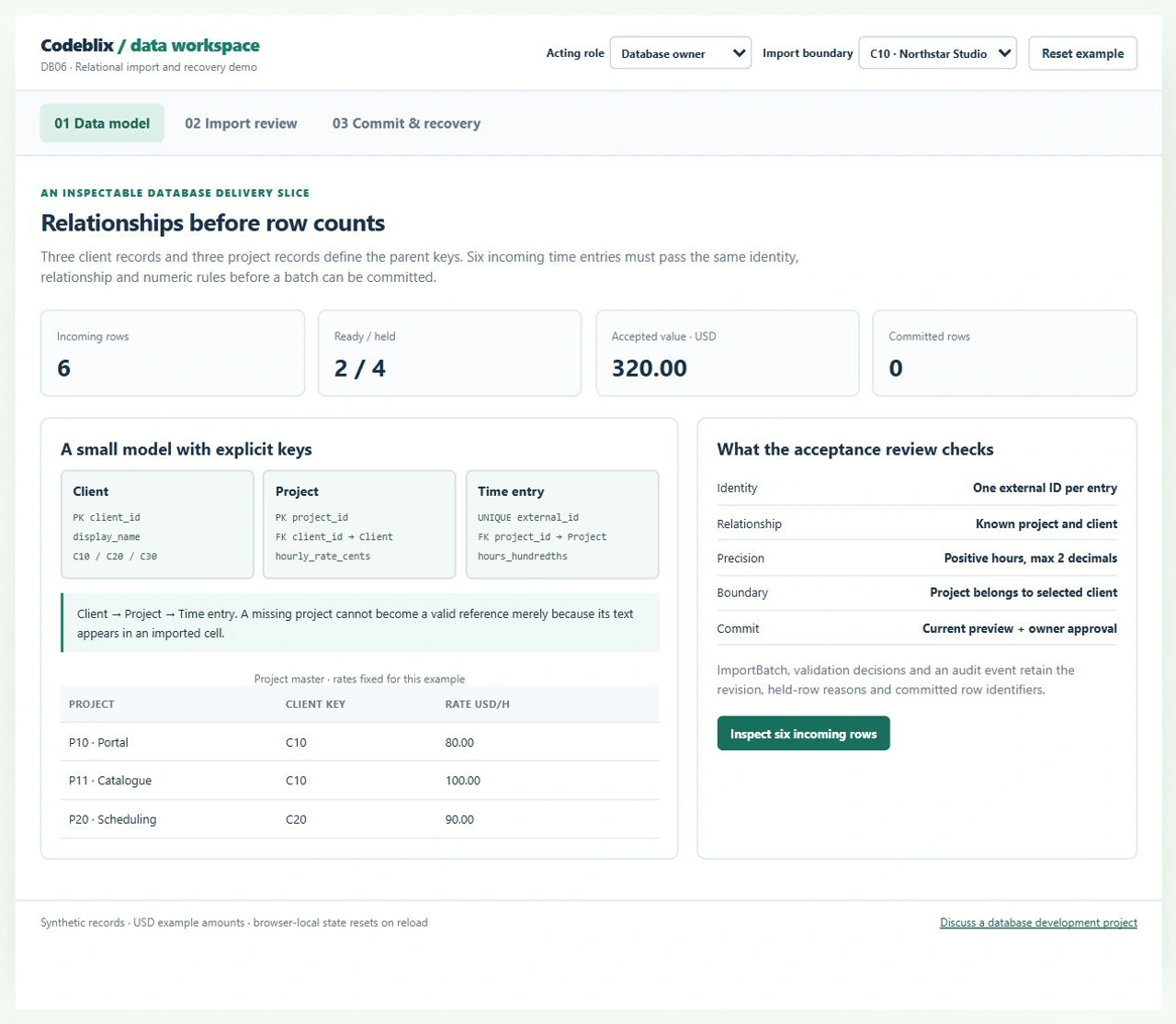Image resolution: width=1176 pixels, height=1024 pixels.
Task: Click 'Known project and client' text
Action: click(1046, 523)
